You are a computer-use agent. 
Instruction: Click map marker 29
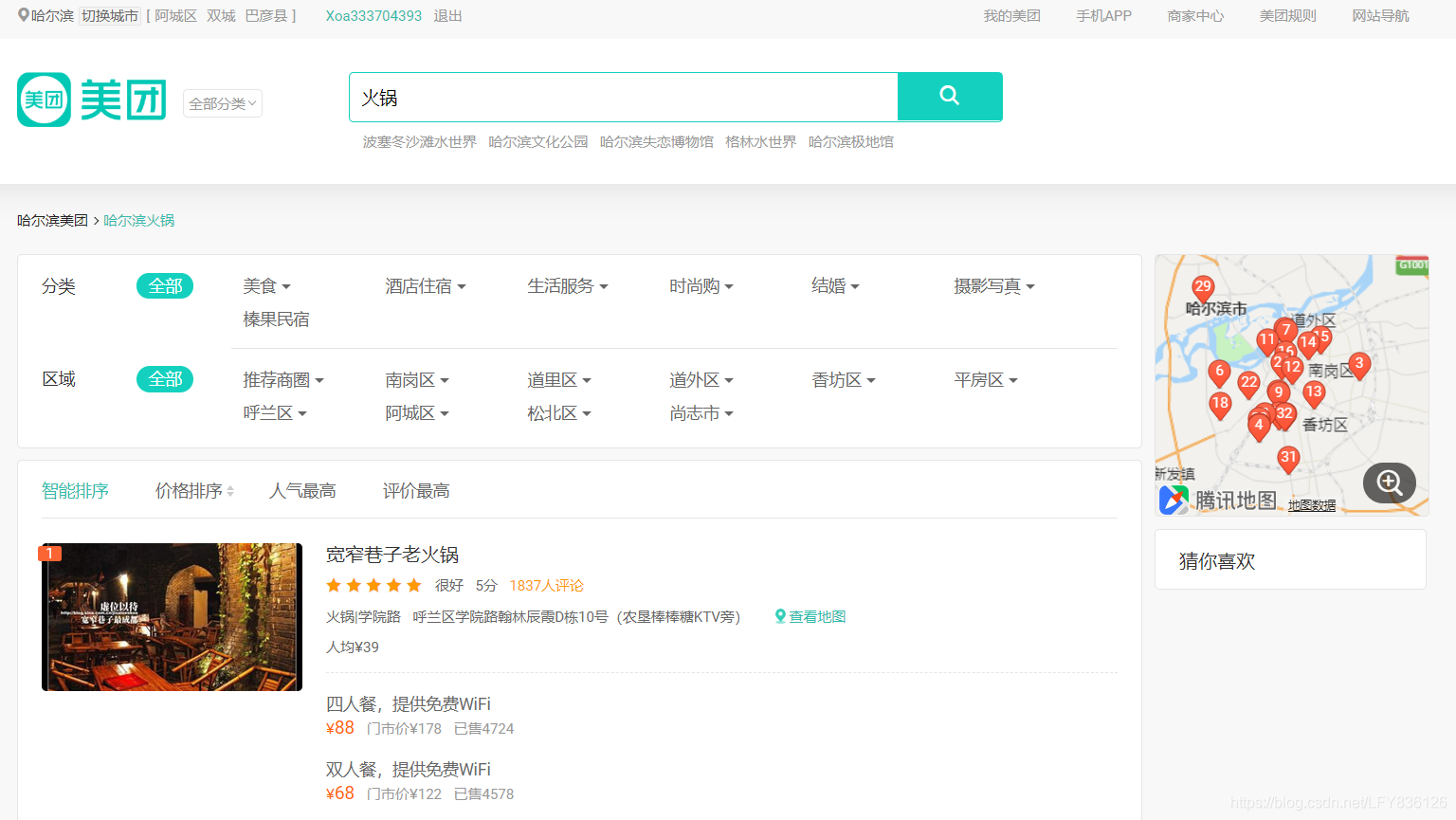pos(1203,288)
